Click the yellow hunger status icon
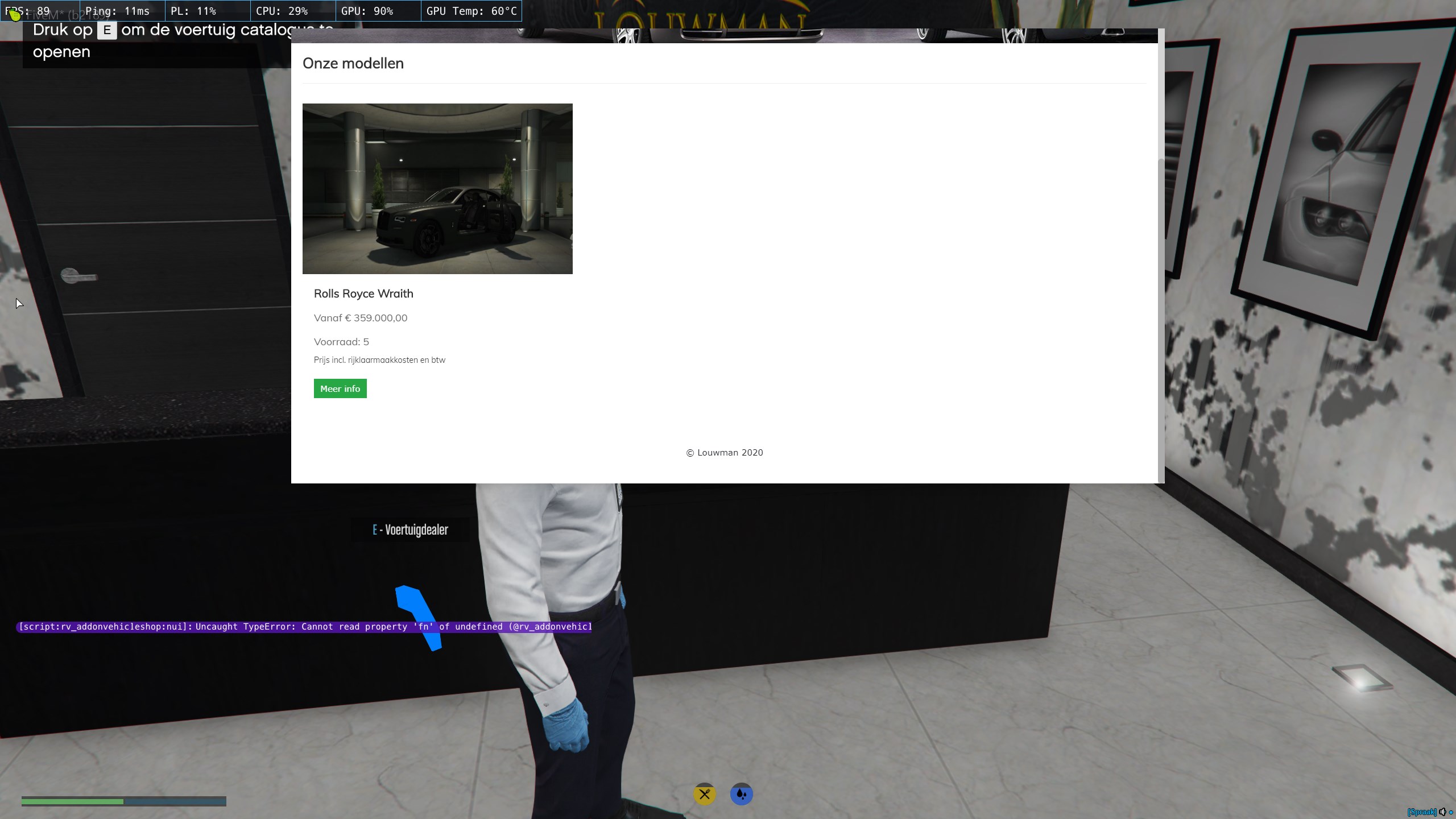Screen dimensions: 1456x819 [704, 794]
